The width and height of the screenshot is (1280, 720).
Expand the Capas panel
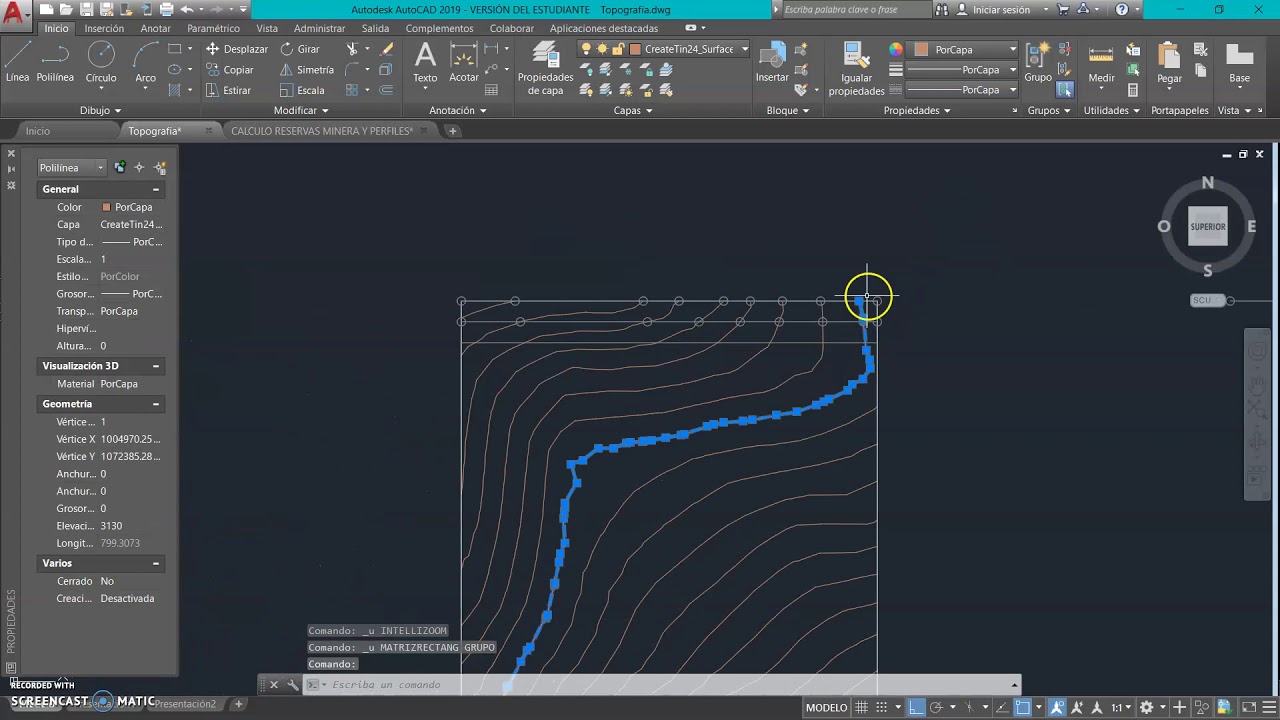(x=633, y=111)
